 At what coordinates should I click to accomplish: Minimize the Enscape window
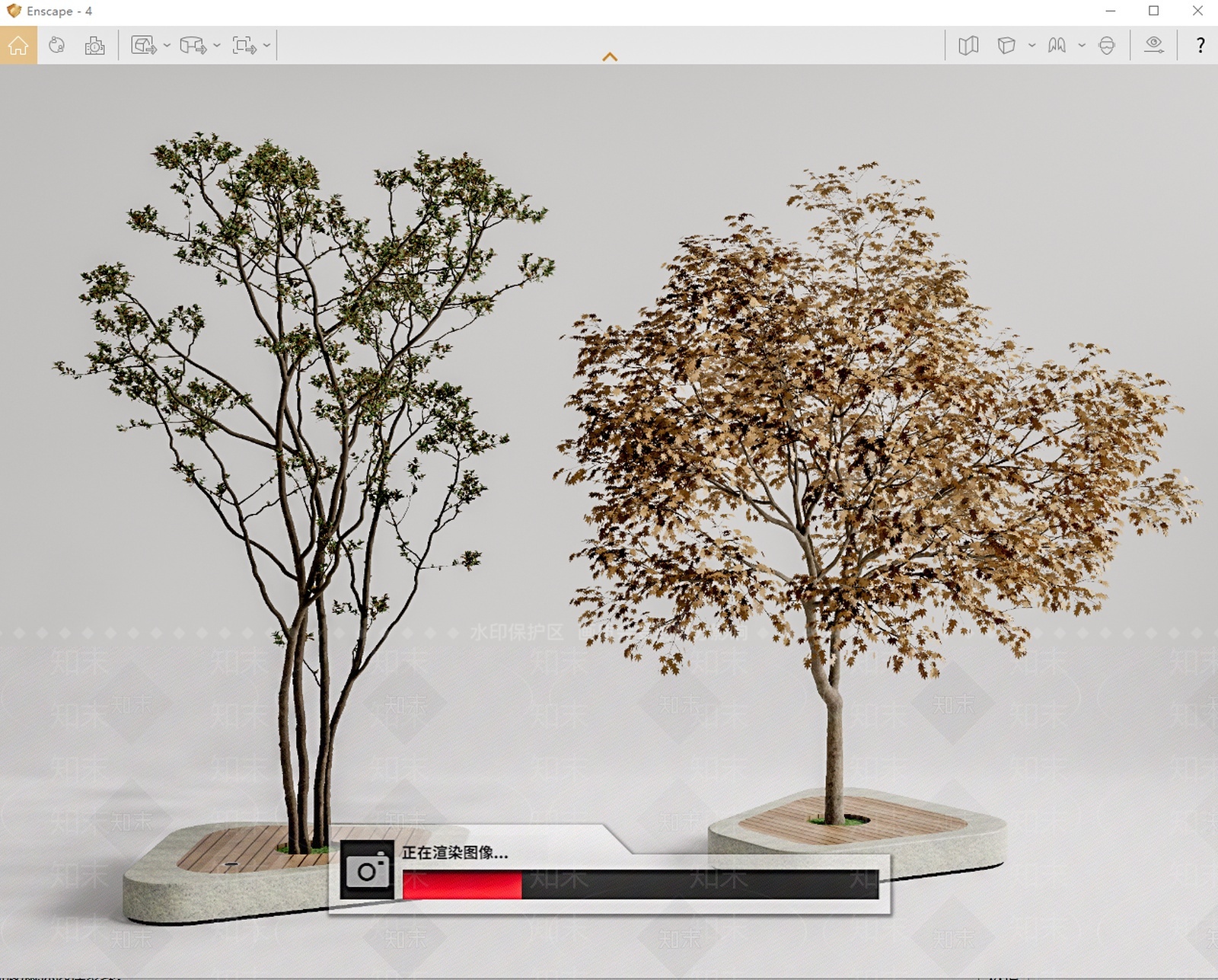coord(1111,11)
